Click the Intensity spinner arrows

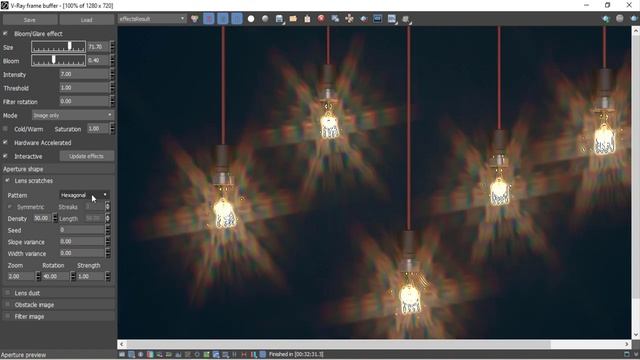click(x=113, y=74)
